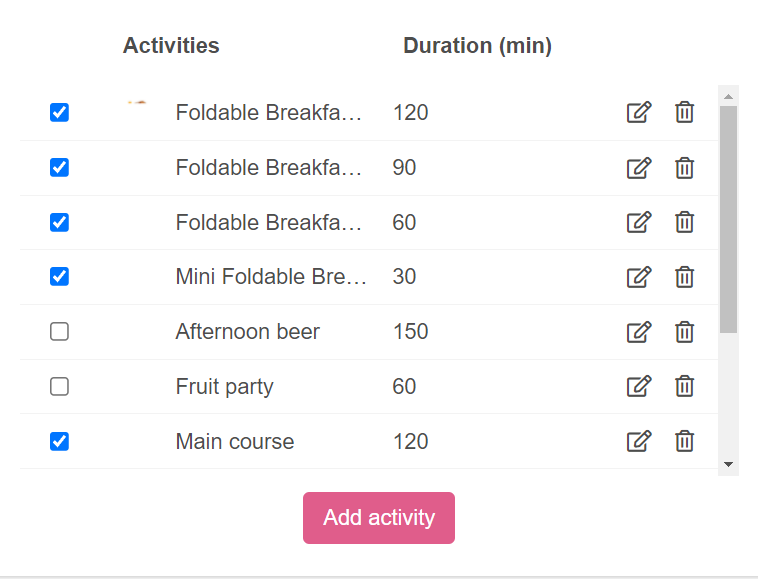Check the Afternoon beer checkbox
Screen dimensions: 758x579
[59, 332]
